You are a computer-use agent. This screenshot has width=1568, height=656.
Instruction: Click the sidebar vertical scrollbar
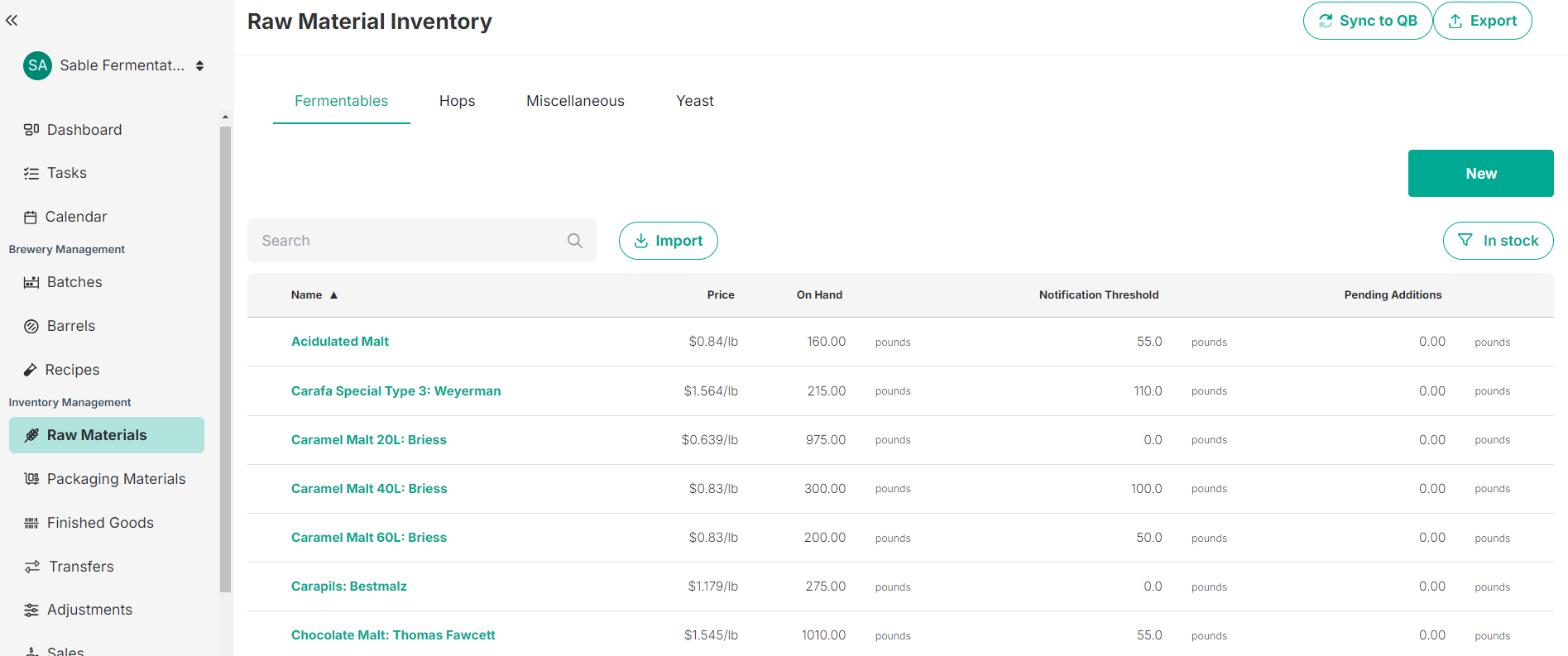click(x=225, y=356)
